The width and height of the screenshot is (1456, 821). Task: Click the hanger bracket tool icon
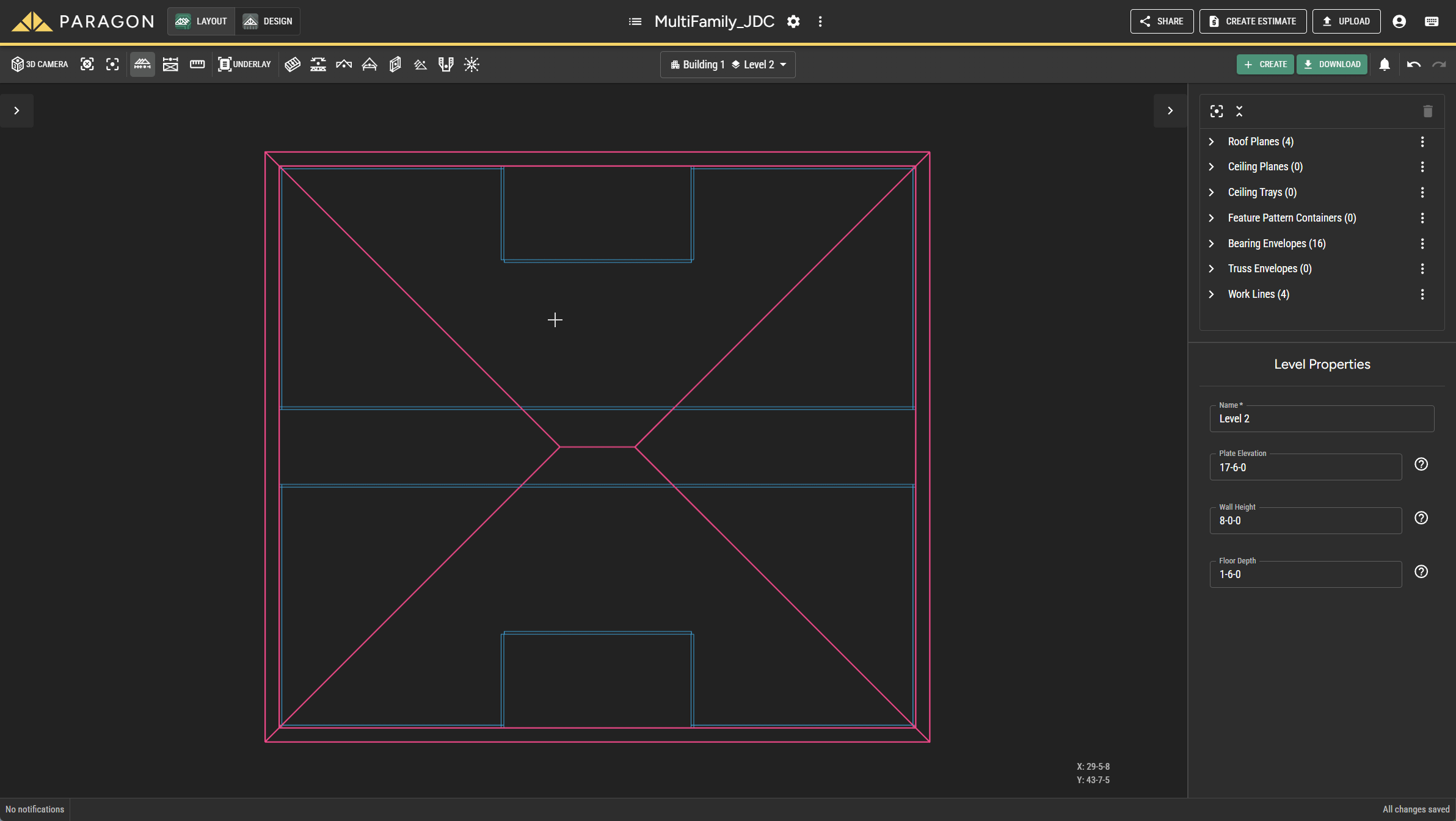(446, 64)
